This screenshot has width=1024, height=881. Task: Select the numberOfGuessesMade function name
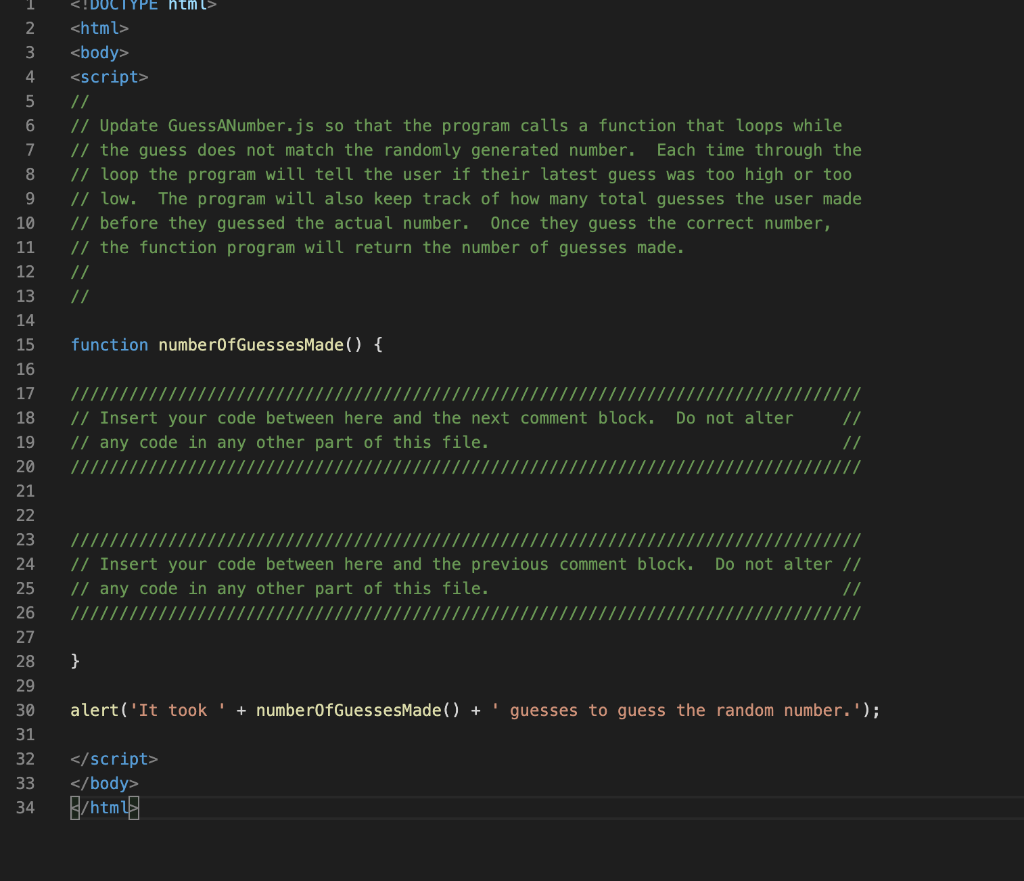(255, 344)
